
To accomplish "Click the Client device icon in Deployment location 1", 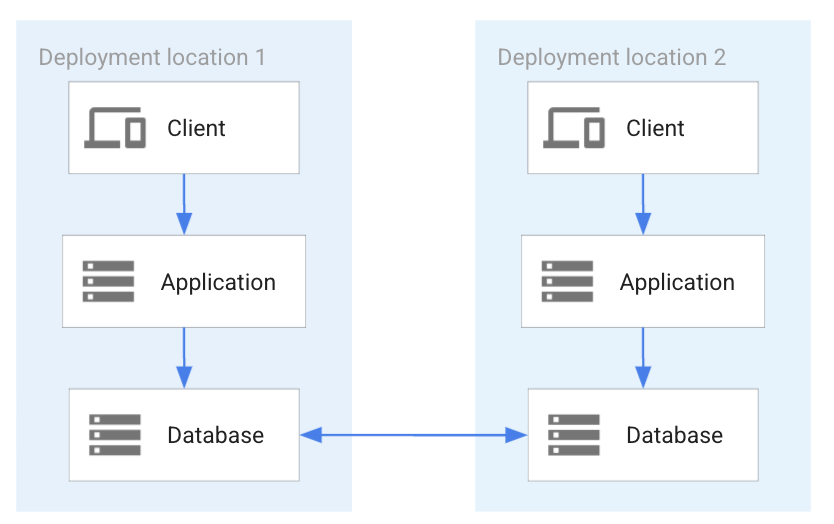I will click(x=115, y=128).
